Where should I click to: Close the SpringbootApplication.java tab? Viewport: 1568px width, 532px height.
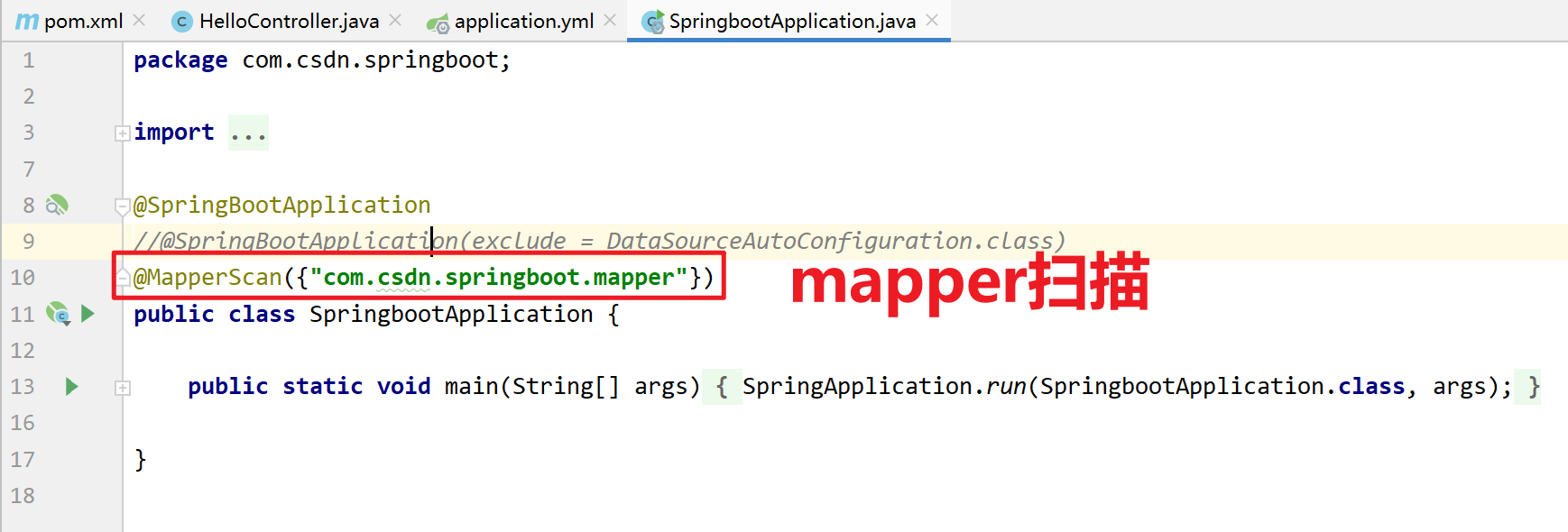[x=932, y=20]
